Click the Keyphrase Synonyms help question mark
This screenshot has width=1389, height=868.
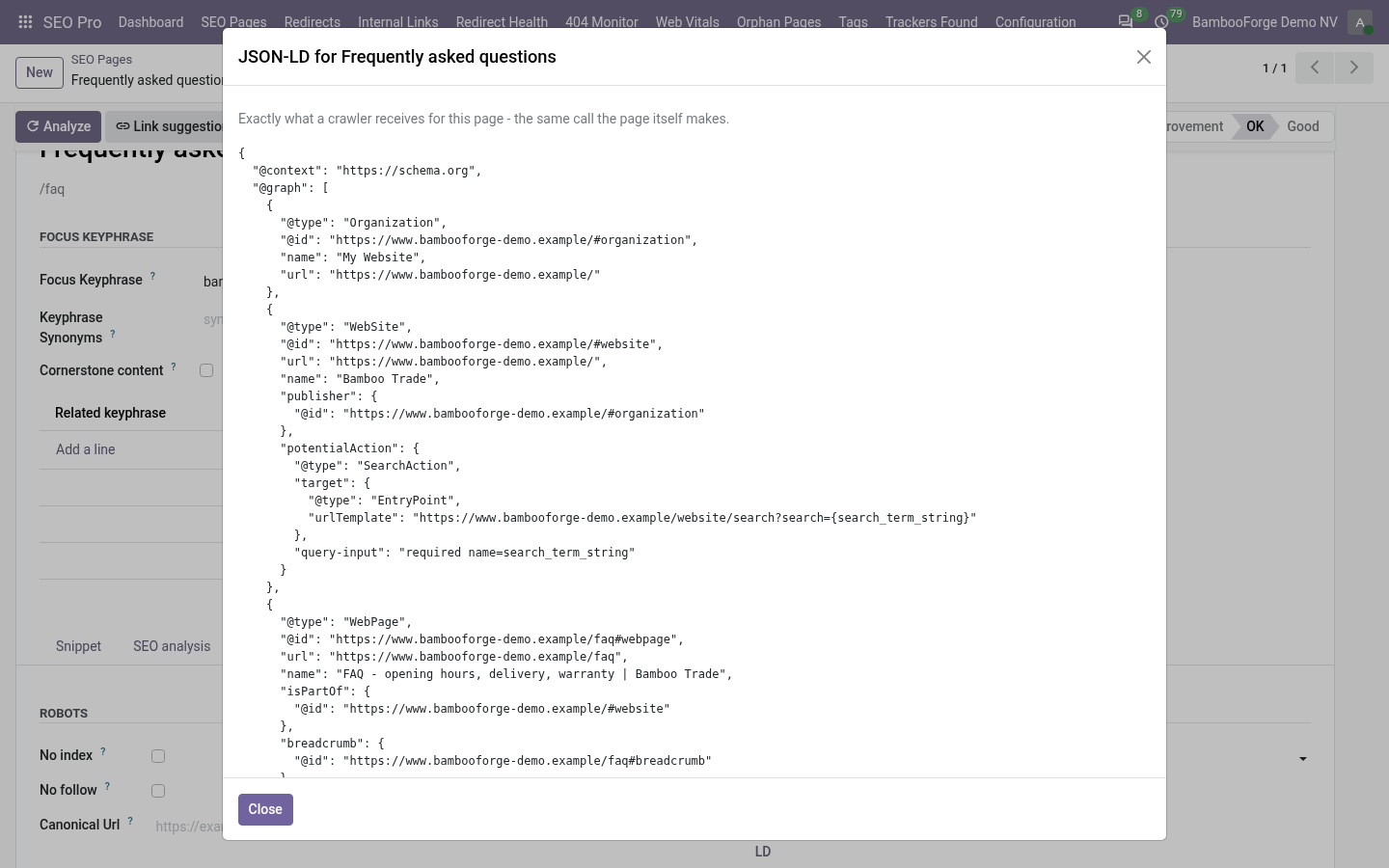tap(113, 335)
